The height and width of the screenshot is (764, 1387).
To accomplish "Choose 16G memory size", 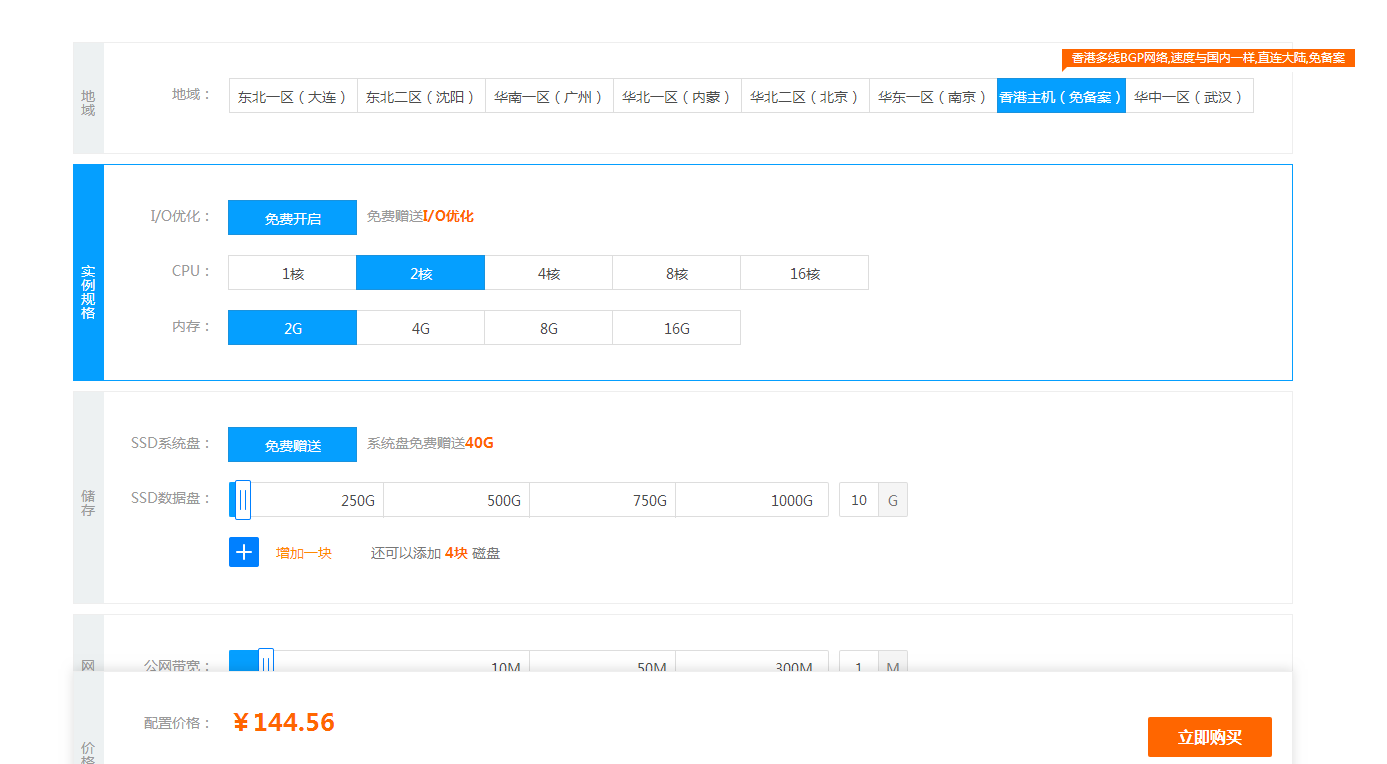I will (x=676, y=327).
